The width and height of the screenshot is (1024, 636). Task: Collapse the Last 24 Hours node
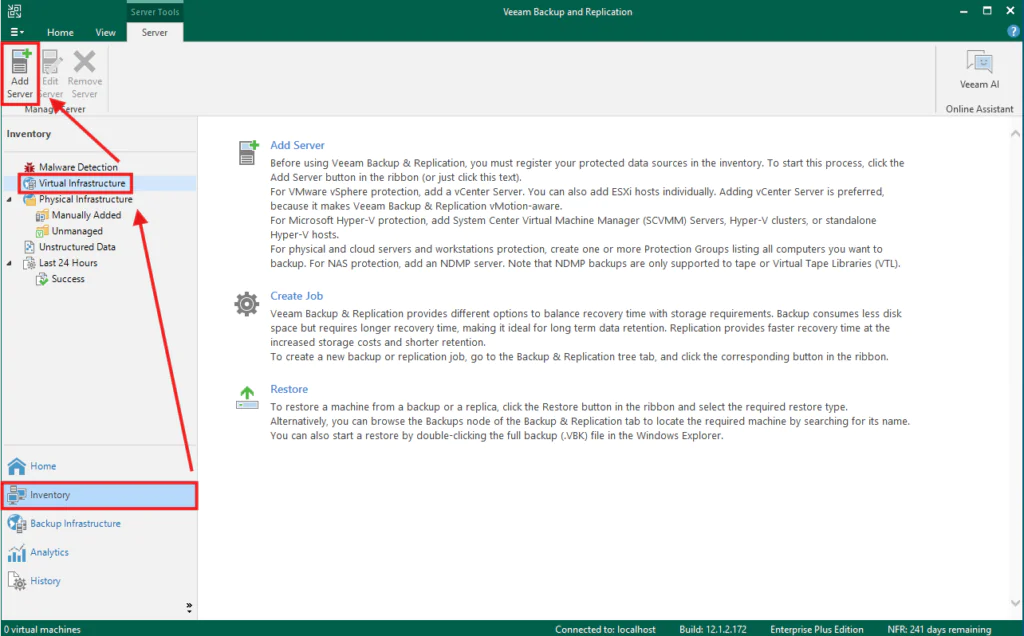pos(10,263)
